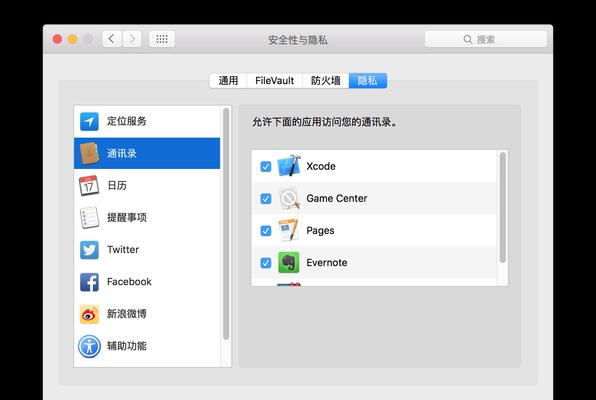Uncheck the Xcode contacts access checkbox

tap(266, 167)
